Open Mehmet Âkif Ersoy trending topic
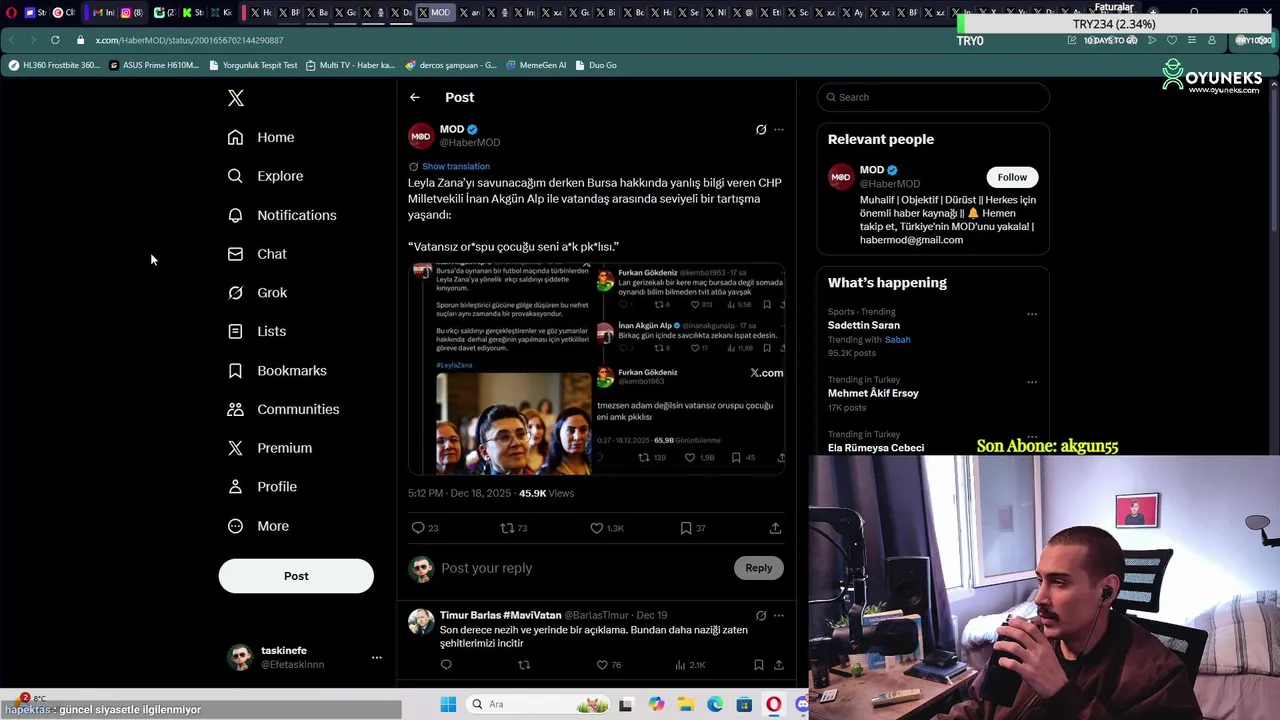The width and height of the screenshot is (1280, 720). click(873, 393)
